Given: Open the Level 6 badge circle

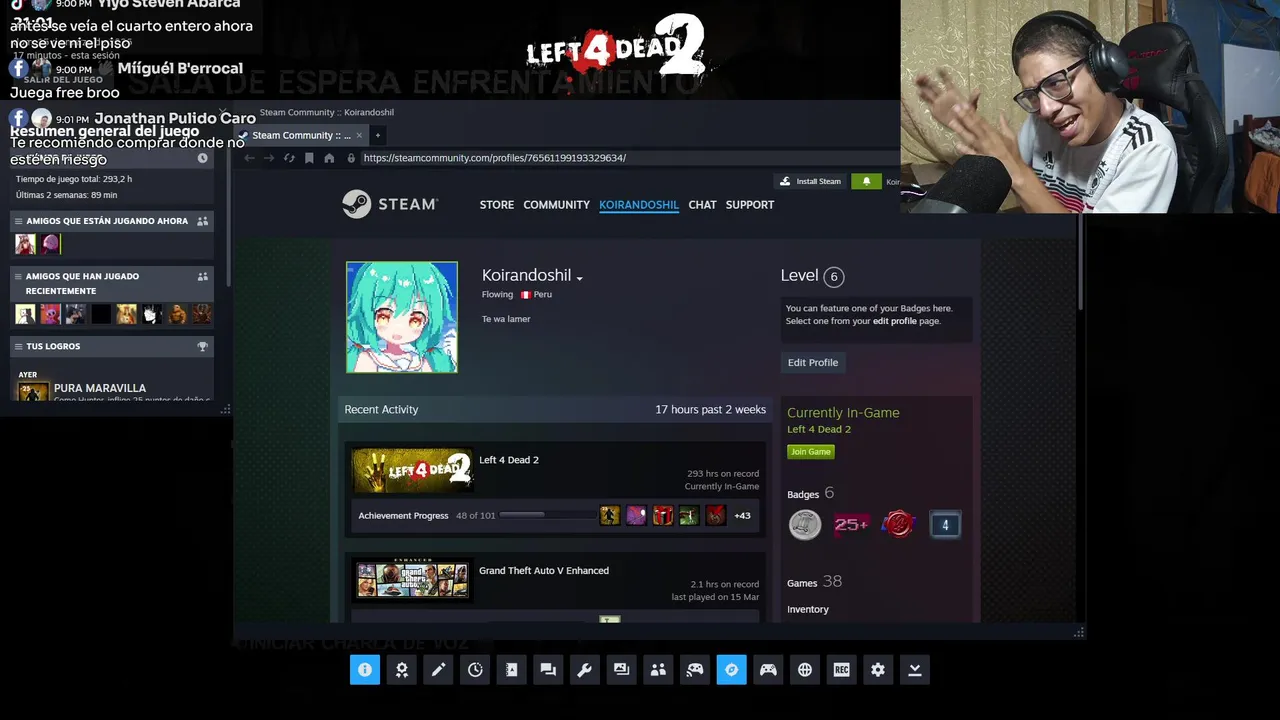Looking at the screenshot, I should [x=833, y=277].
